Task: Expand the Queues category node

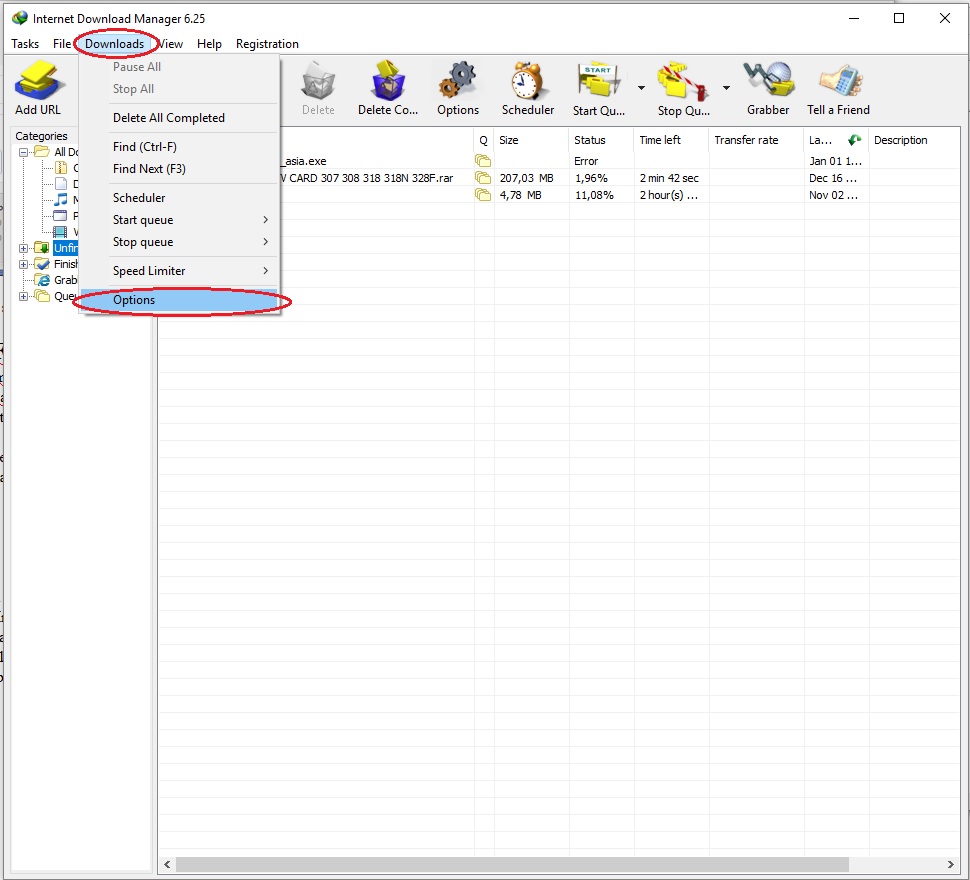Action: pyautogui.click(x=23, y=295)
